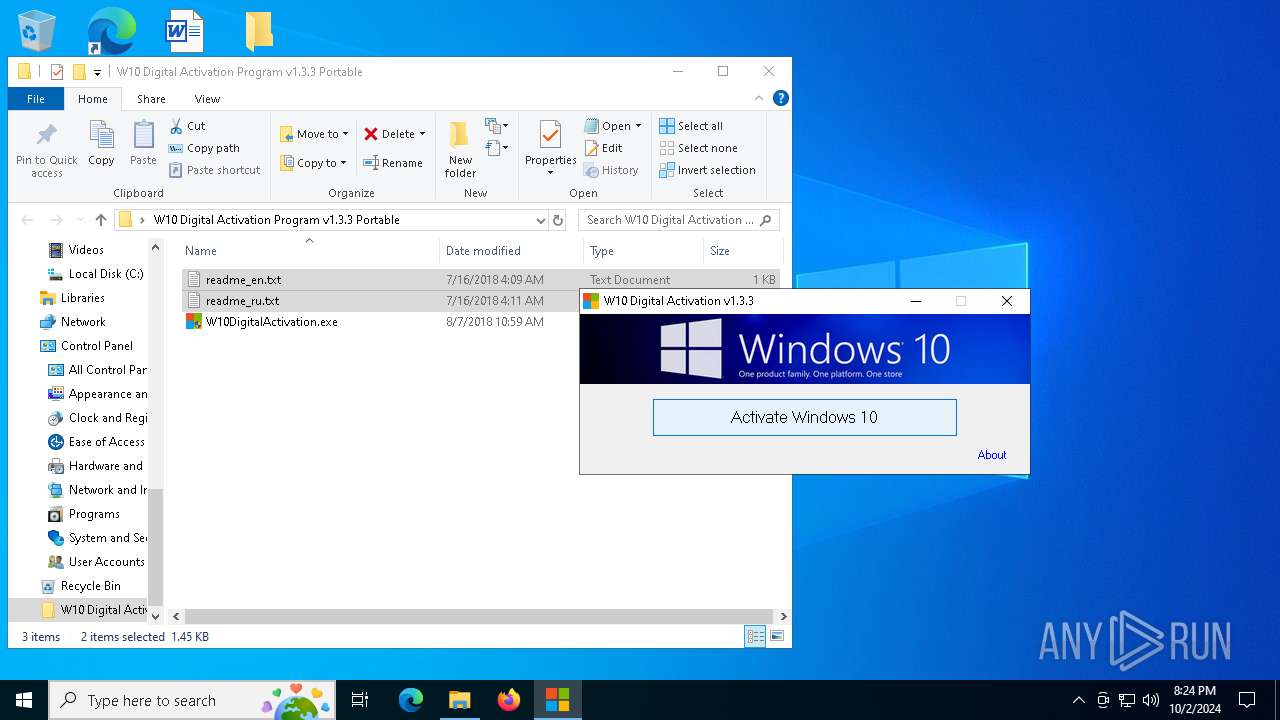Click the horizontal scrollbar in file list
The height and width of the screenshot is (720, 1280).
point(479,617)
